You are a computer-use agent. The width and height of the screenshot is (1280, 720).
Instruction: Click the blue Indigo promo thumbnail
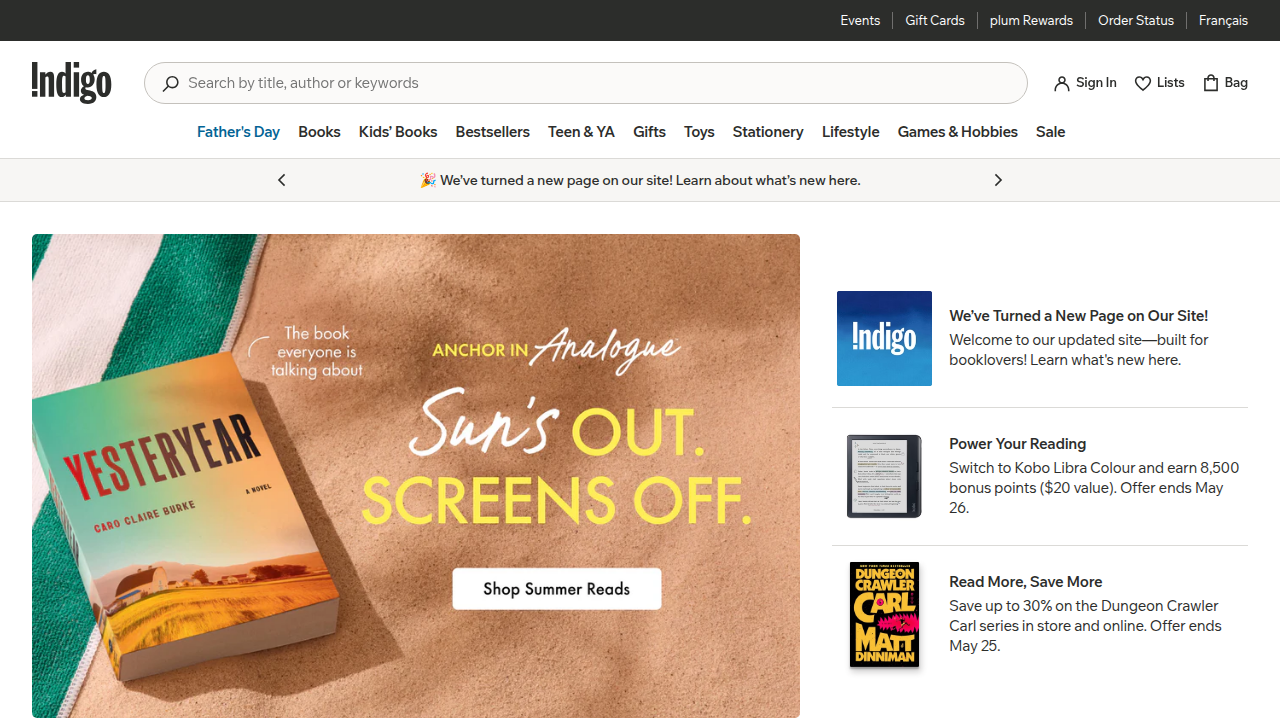(884, 338)
